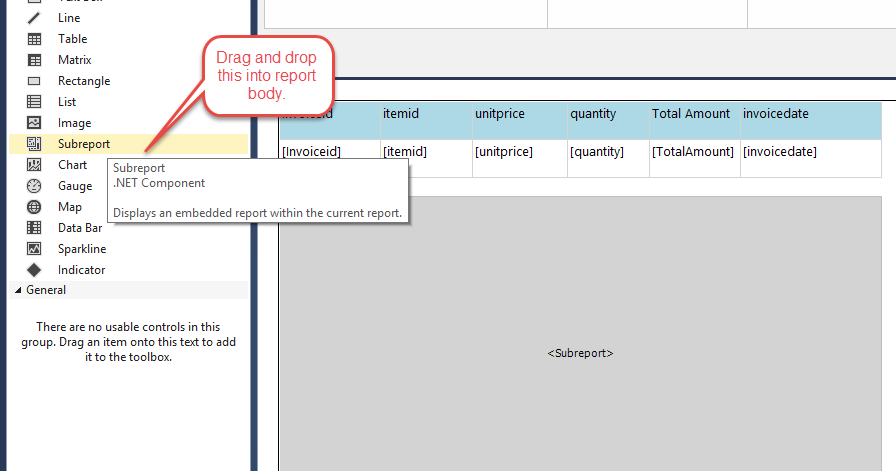The image size is (896, 471).
Task: Click the List label in toolbox
Action: (67, 102)
